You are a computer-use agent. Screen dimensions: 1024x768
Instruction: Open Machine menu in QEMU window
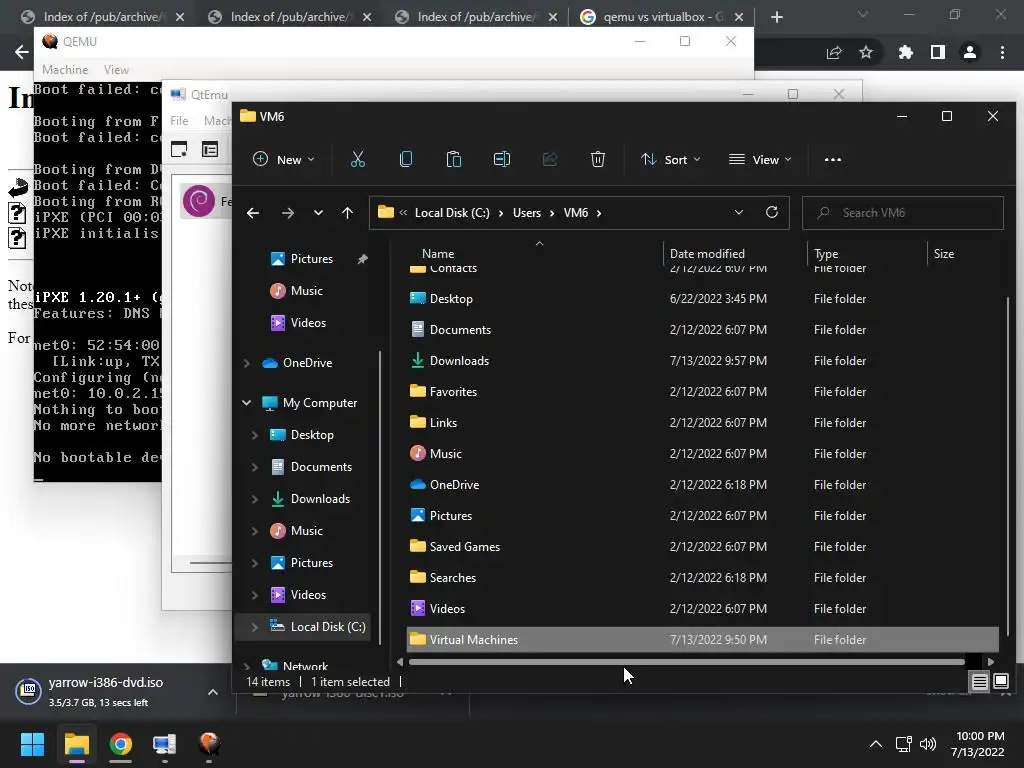(x=65, y=70)
